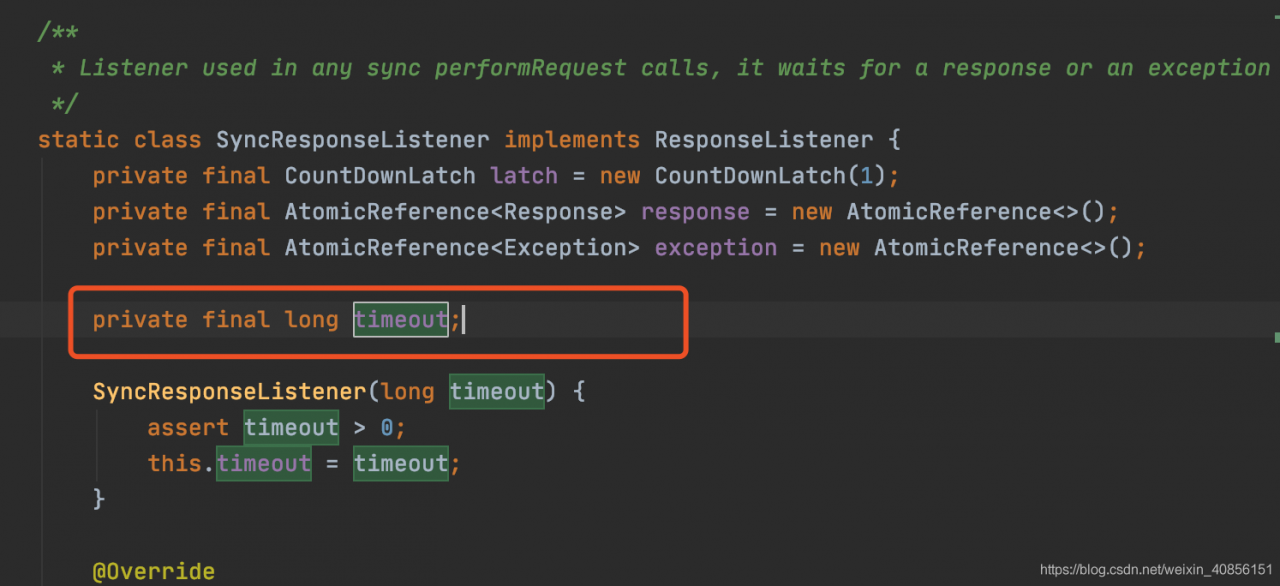Click the blog.csdn.net watermark URL

click(x=1156, y=569)
